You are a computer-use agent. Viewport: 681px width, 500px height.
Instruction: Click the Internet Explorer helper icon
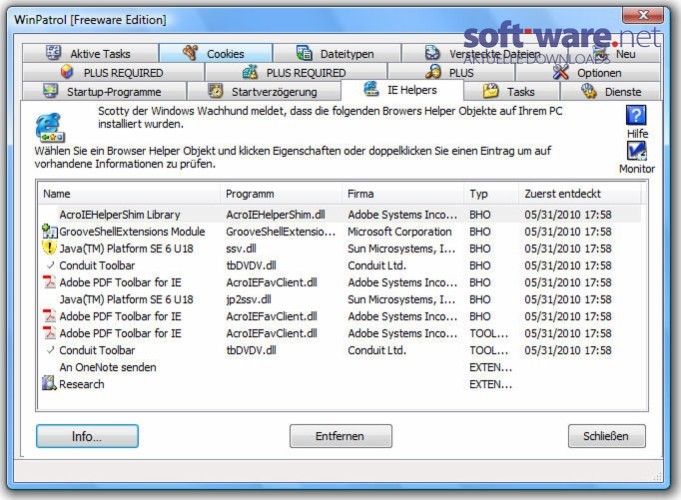[50, 128]
